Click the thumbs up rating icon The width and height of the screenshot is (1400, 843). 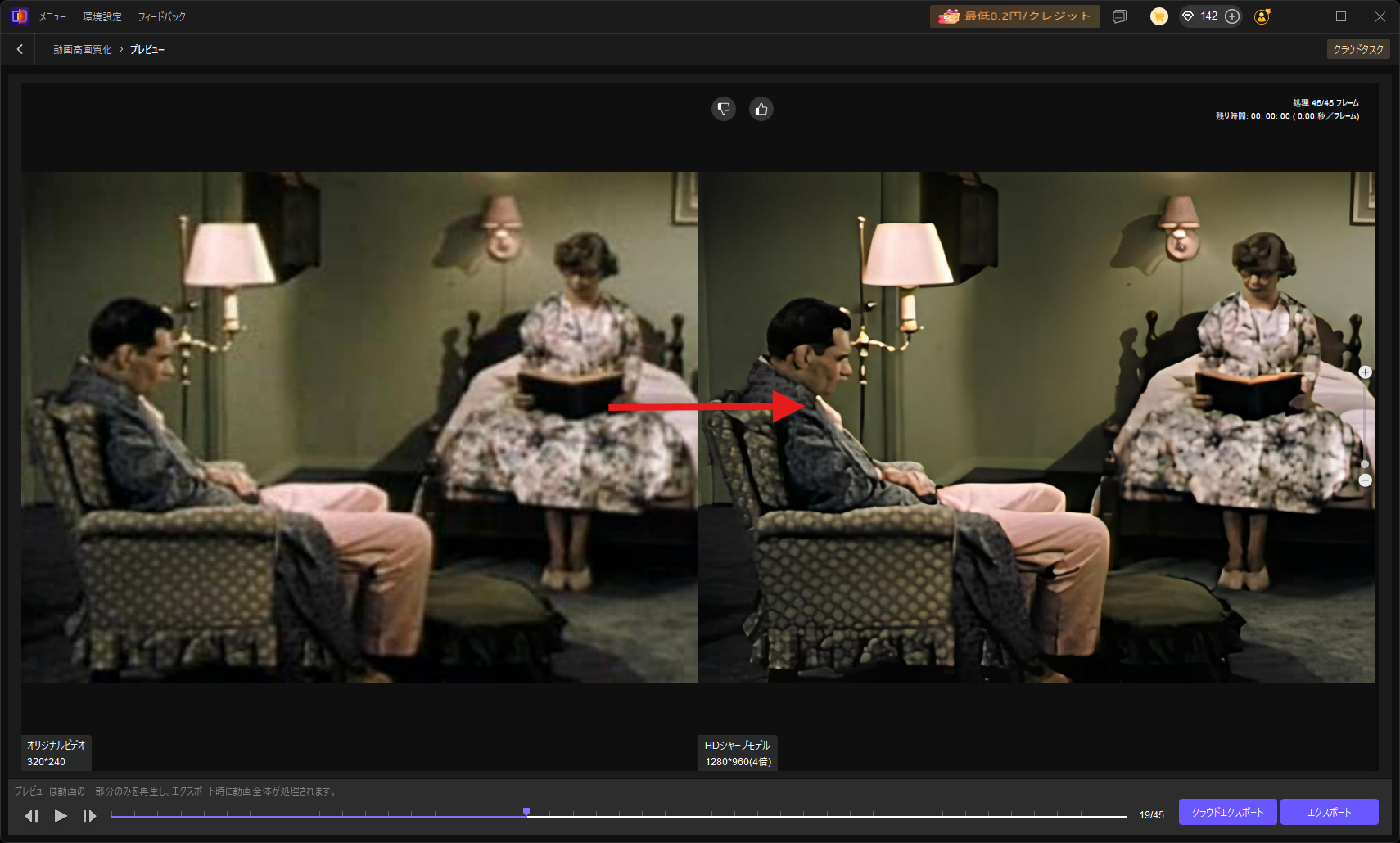click(x=761, y=109)
